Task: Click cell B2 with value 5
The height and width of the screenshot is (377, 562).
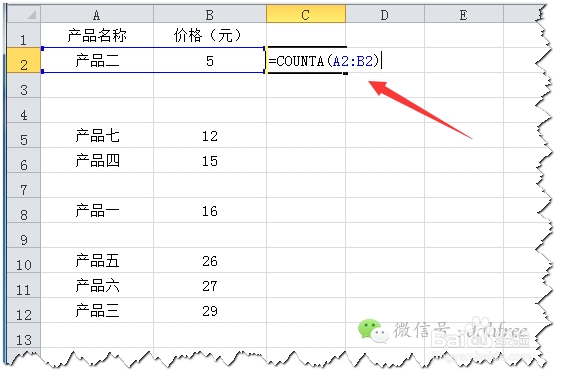Action: [210, 61]
